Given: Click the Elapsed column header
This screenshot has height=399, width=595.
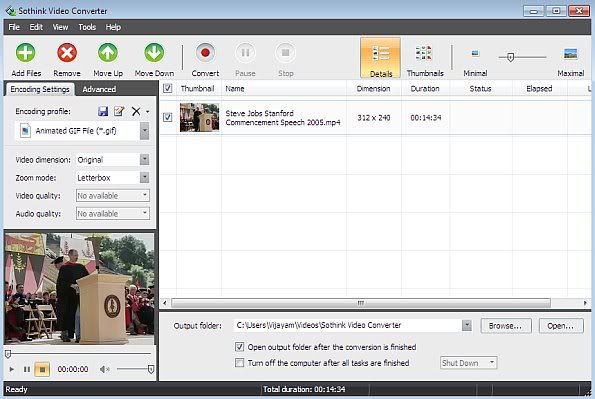Looking at the screenshot, I should click(x=539, y=89).
